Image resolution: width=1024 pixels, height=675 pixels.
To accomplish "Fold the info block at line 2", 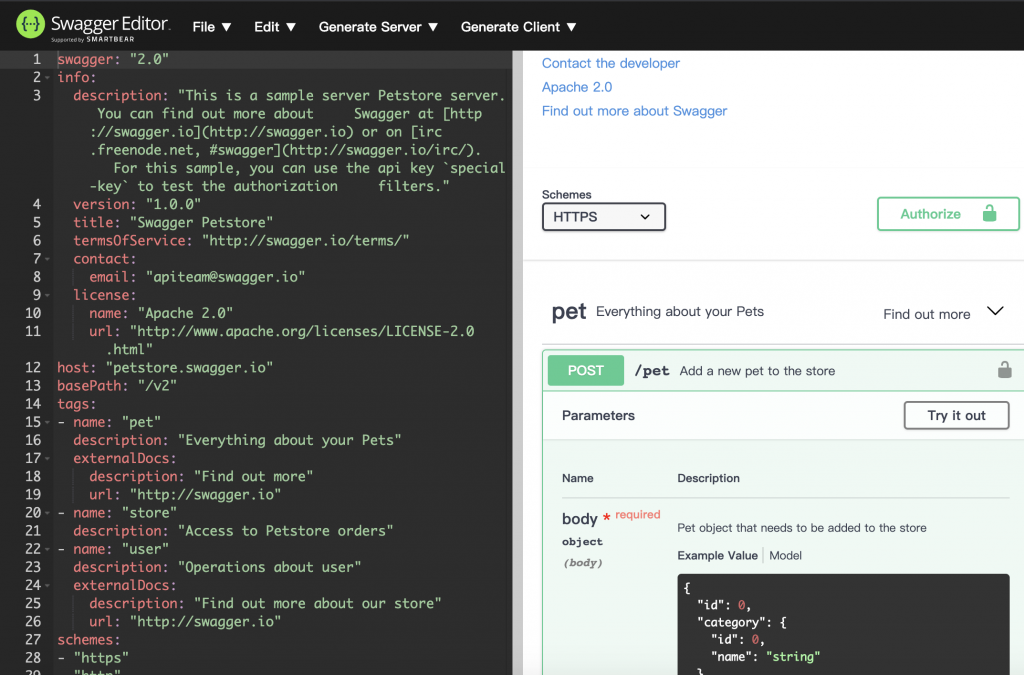I will [x=47, y=78].
